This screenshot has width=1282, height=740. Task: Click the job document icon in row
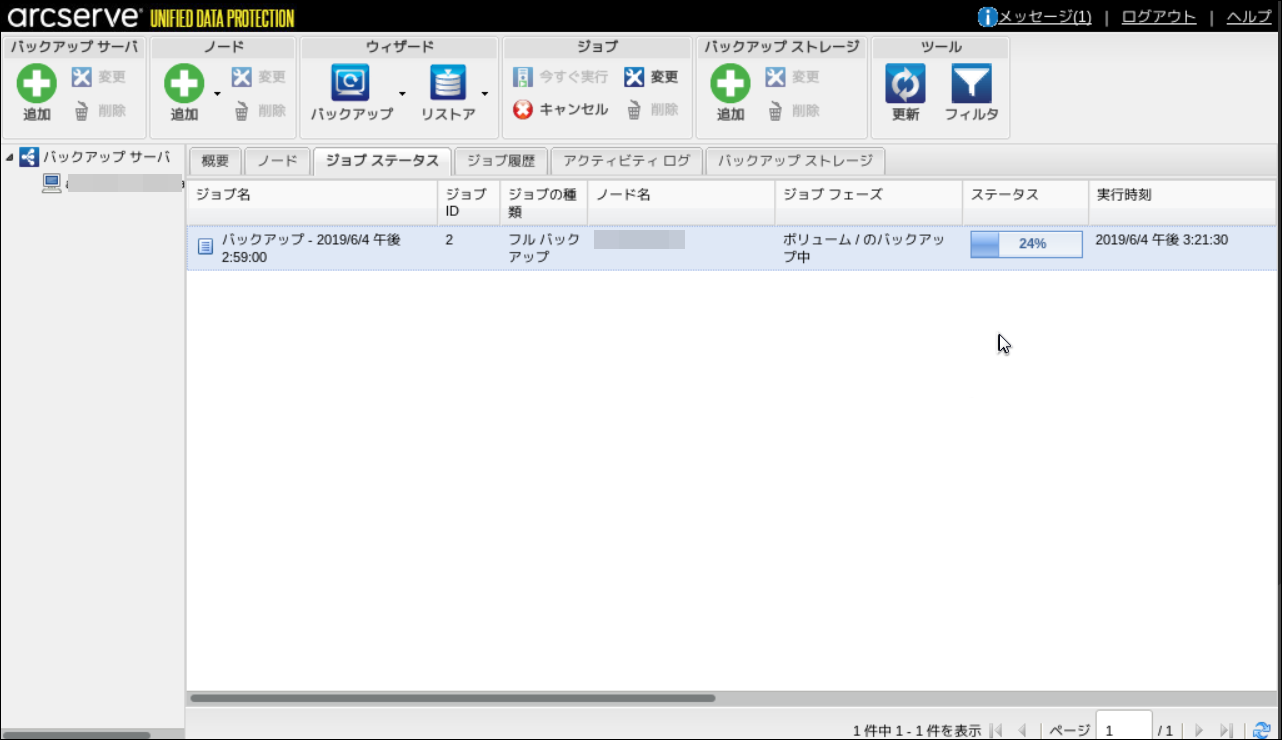tap(205, 246)
